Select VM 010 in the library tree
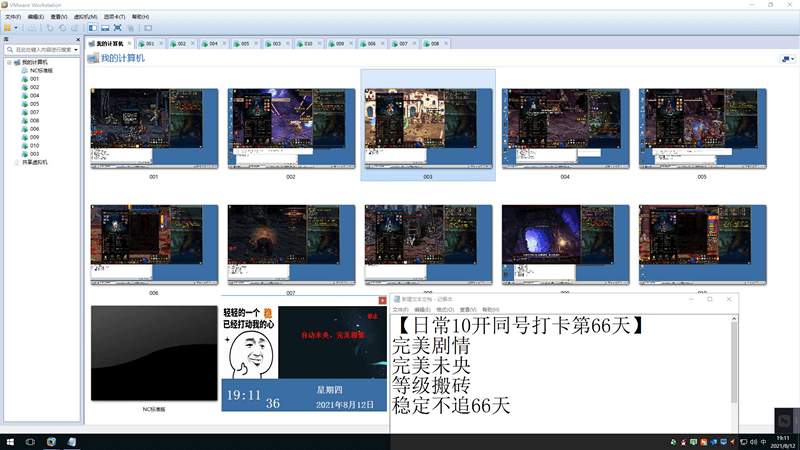 pos(31,145)
